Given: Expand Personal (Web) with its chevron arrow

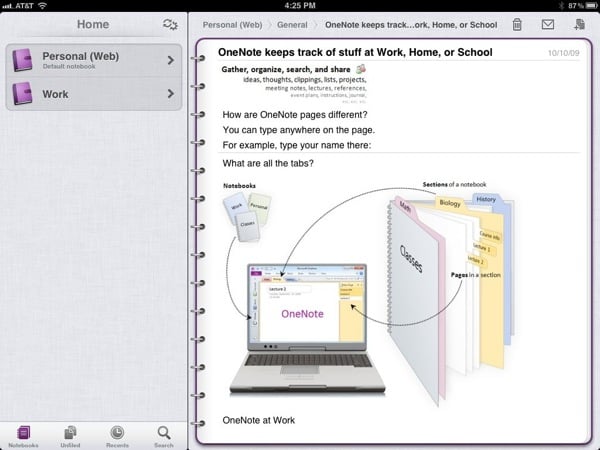Looking at the screenshot, I should (171, 60).
